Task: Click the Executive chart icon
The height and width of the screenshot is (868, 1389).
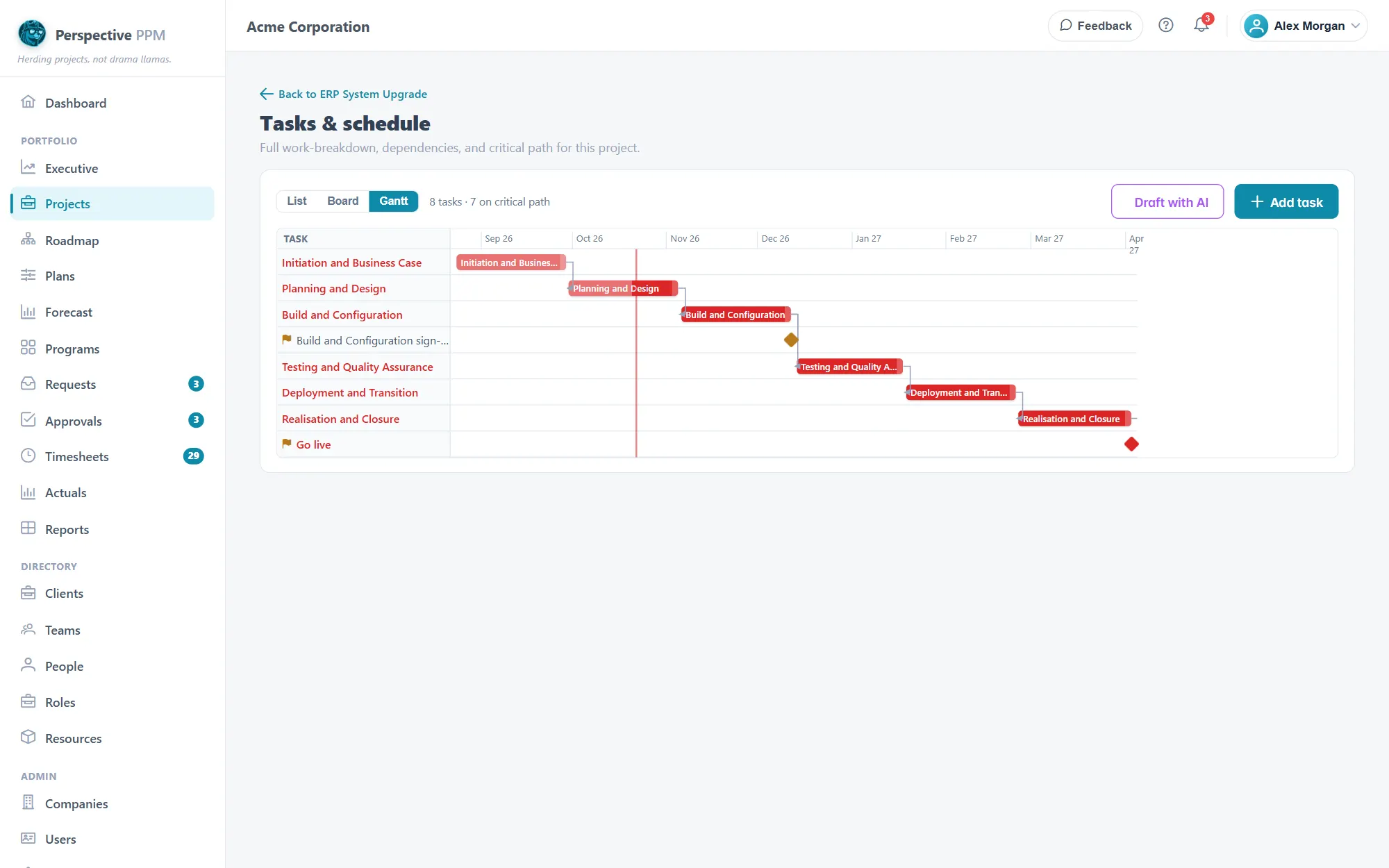Action: click(28, 167)
